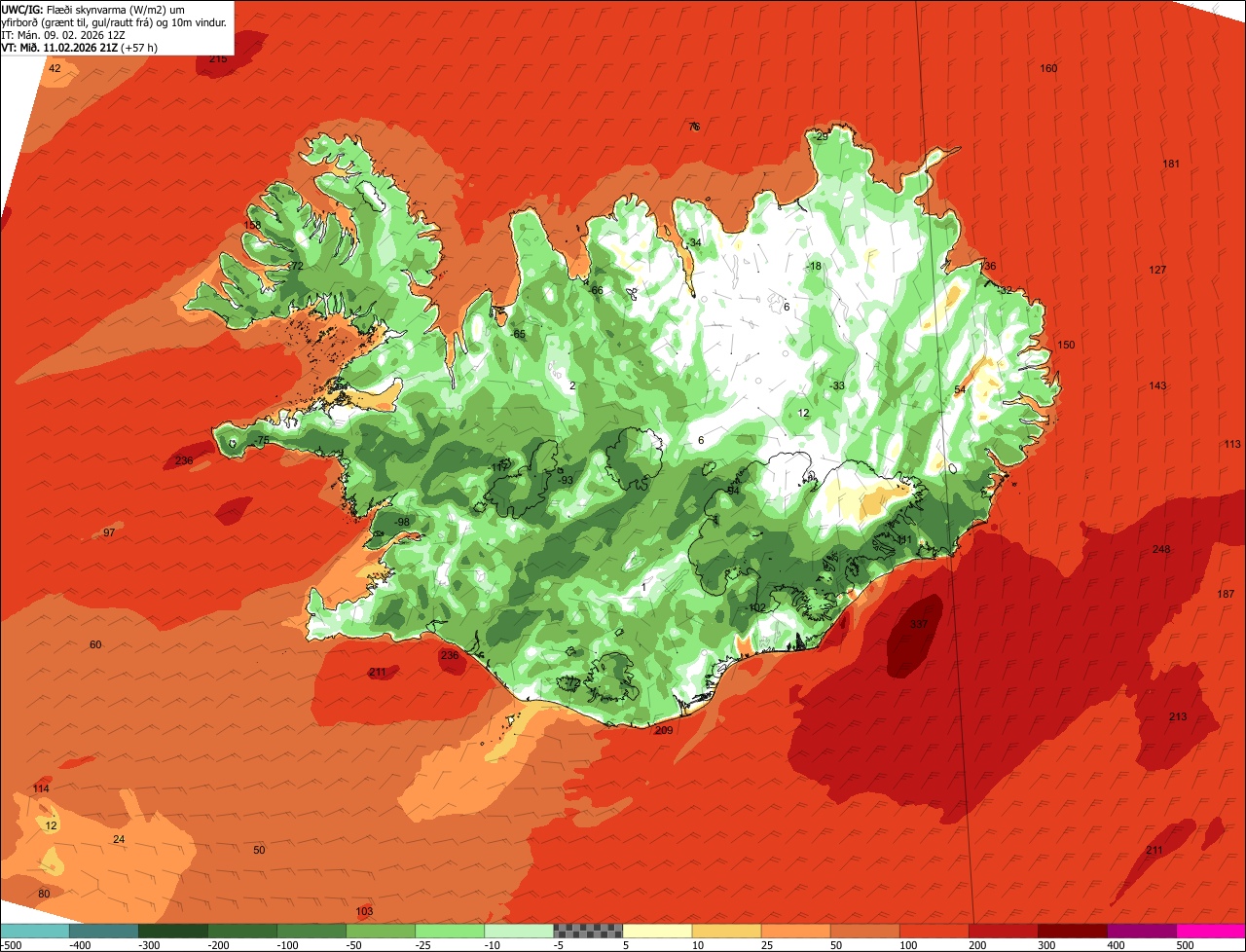Click the 60 value on the map
This screenshot has width=1246, height=952.
pos(95,645)
